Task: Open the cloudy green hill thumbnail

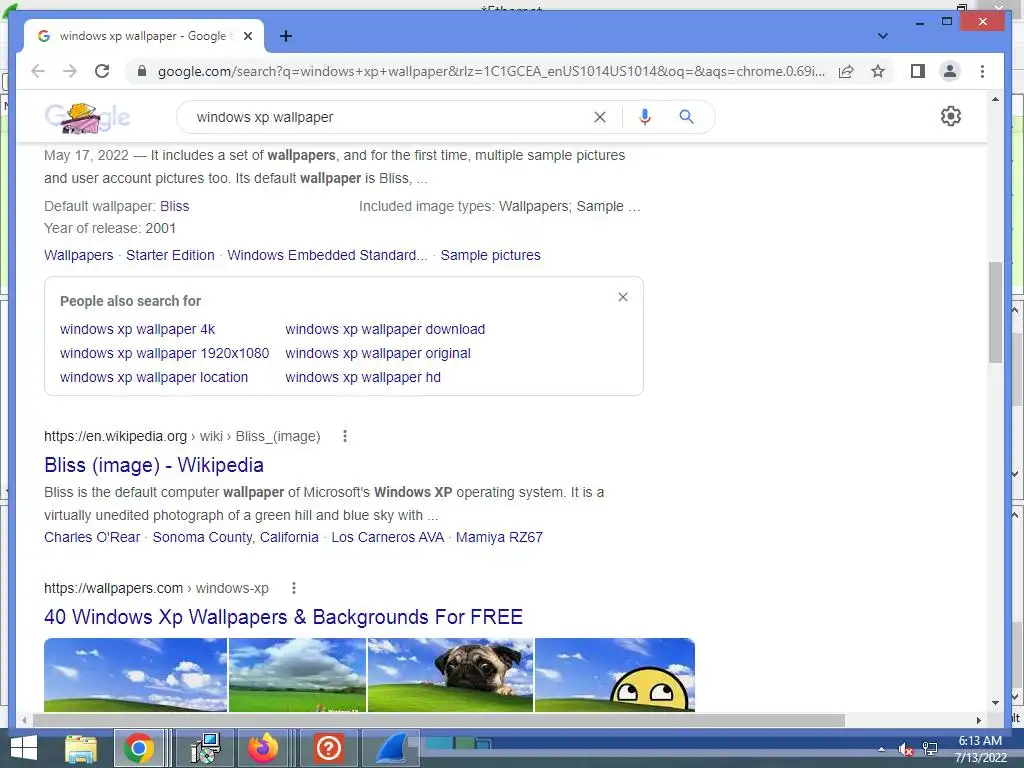Action: click(297, 675)
